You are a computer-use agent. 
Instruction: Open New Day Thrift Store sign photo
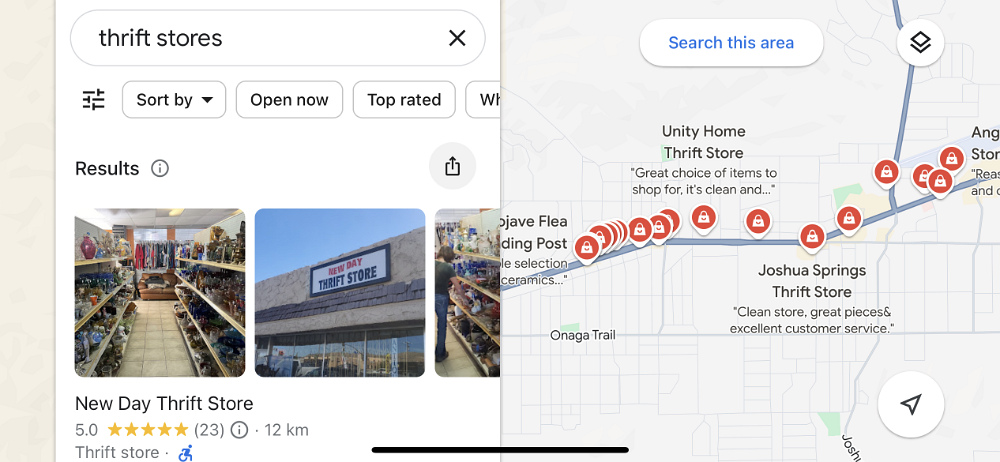point(340,292)
